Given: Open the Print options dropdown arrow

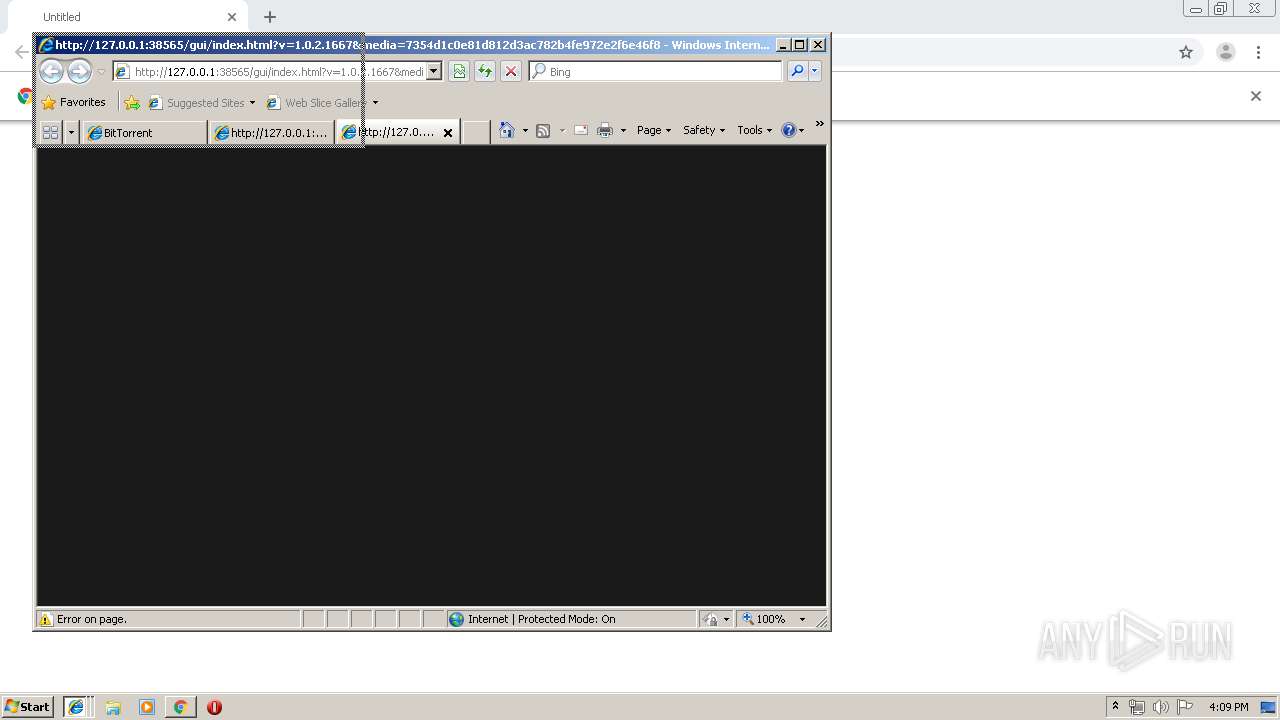Looking at the screenshot, I should pos(623,131).
